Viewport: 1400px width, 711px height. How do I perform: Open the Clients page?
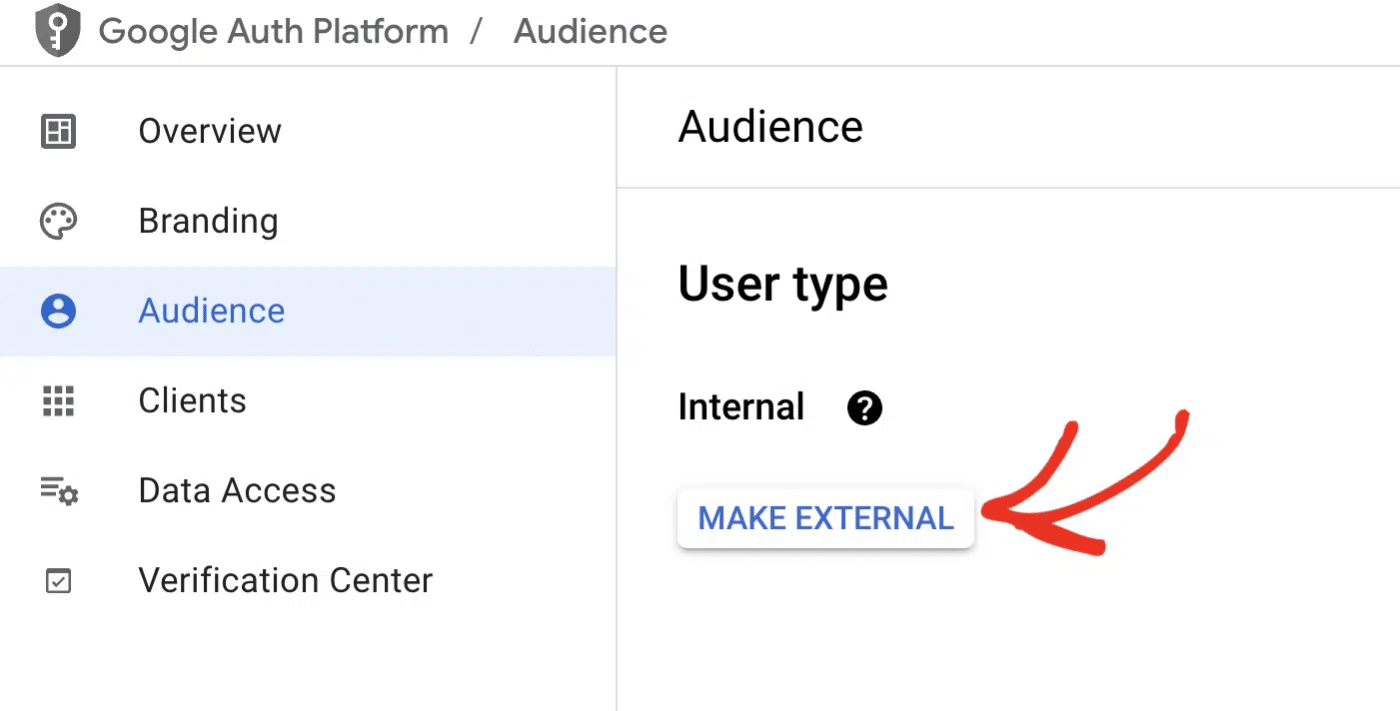point(308,401)
